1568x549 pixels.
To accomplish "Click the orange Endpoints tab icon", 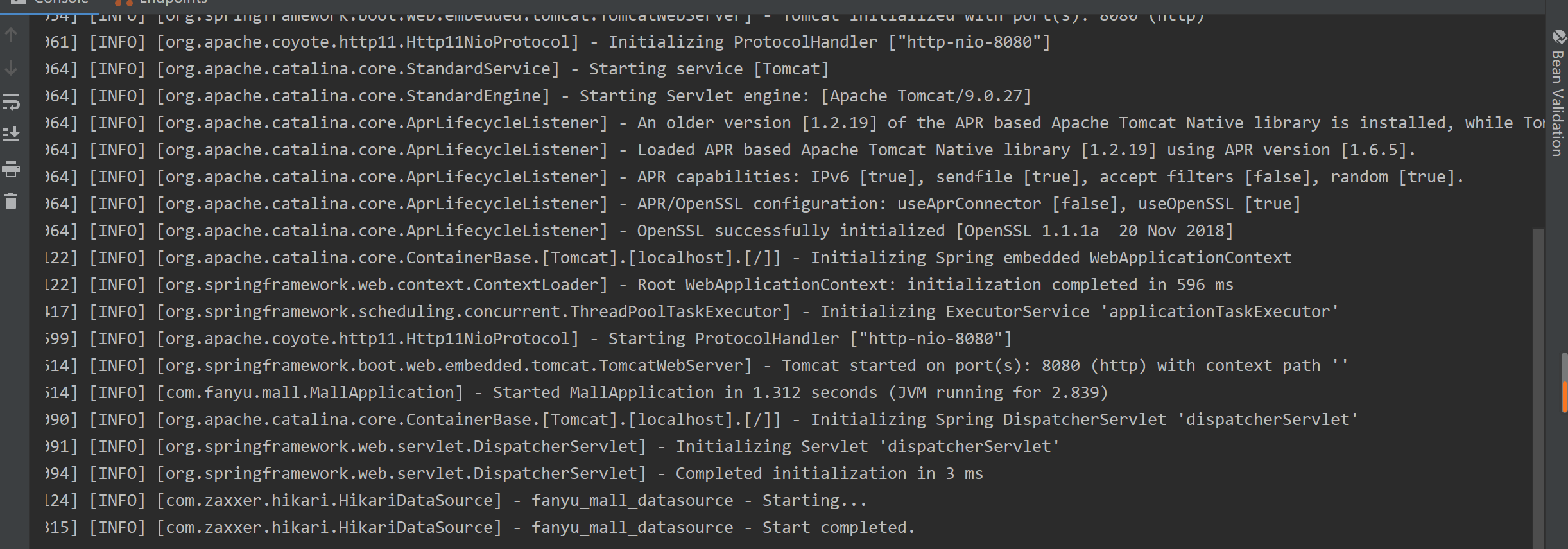I will click(x=123, y=3).
